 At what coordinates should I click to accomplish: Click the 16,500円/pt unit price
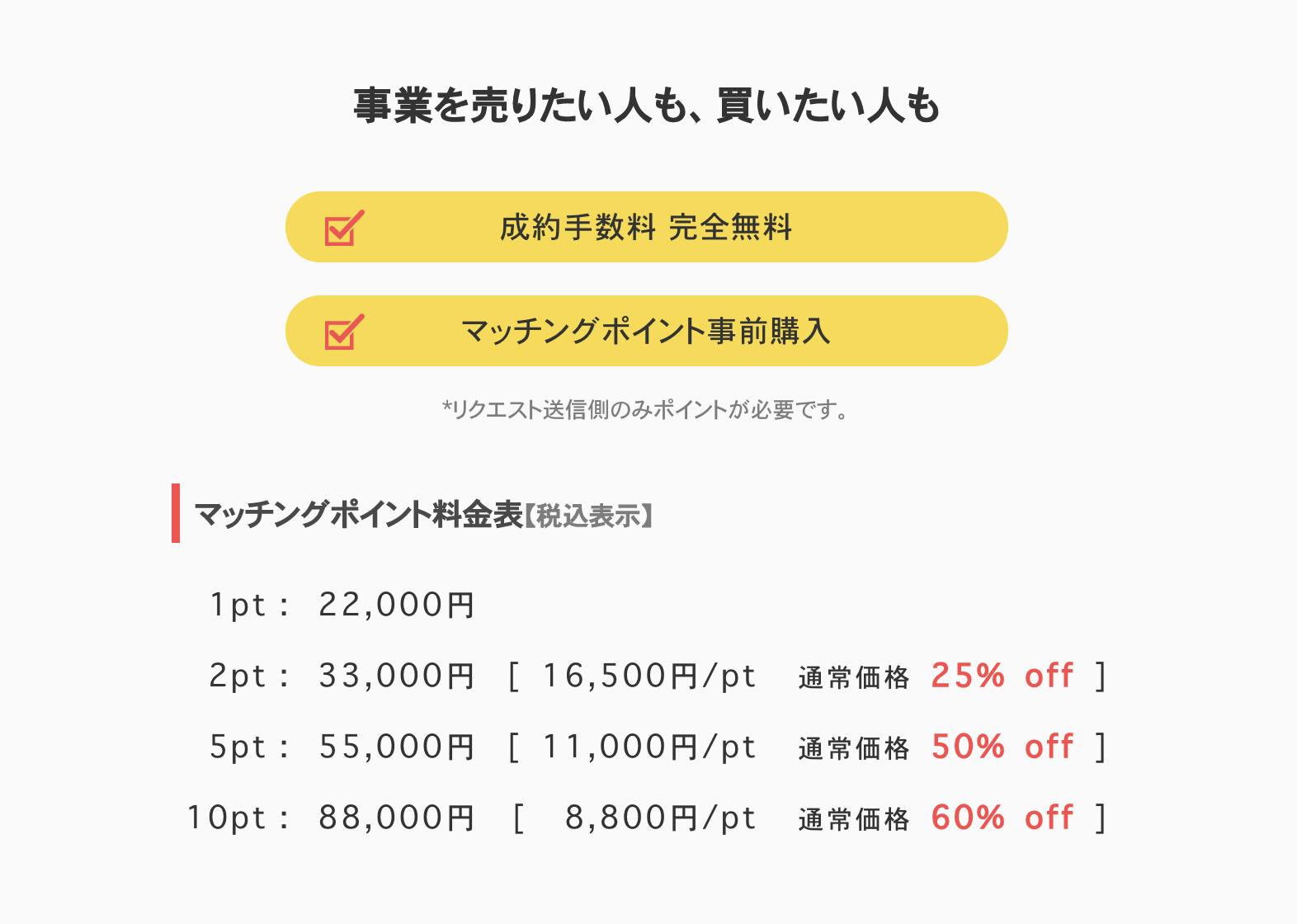pos(649,676)
